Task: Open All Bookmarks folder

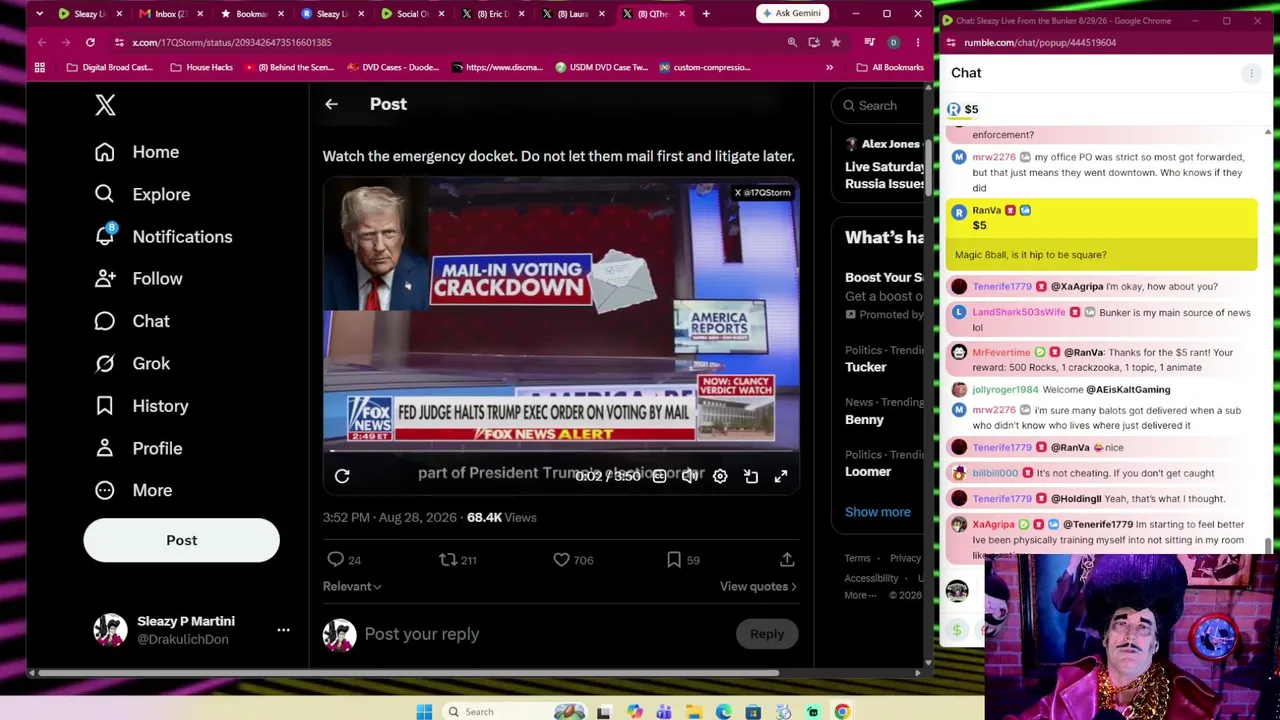Action: [890, 68]
